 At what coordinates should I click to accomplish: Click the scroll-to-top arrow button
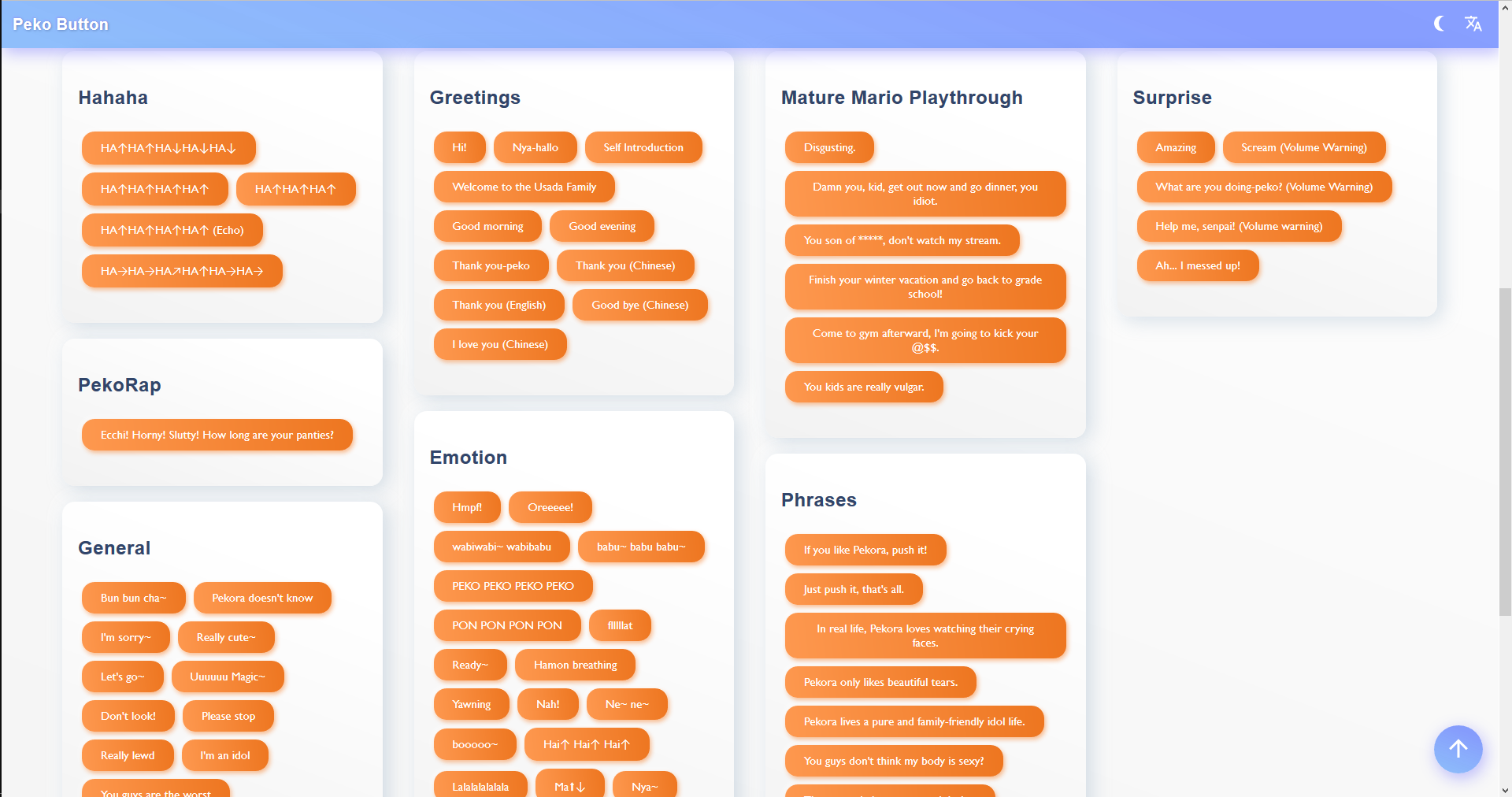tap(1458, 749)
